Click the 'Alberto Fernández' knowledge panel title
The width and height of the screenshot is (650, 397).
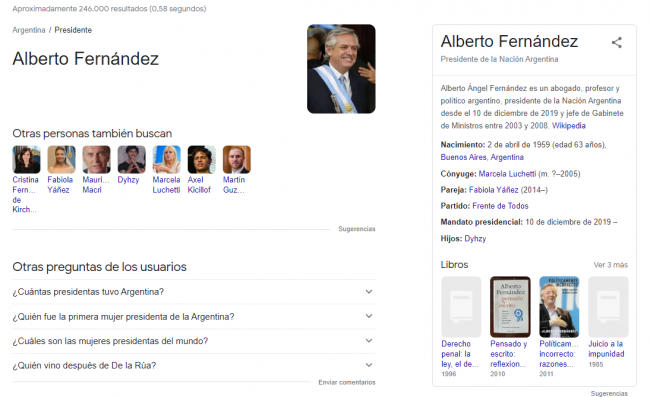click(509, 41)
